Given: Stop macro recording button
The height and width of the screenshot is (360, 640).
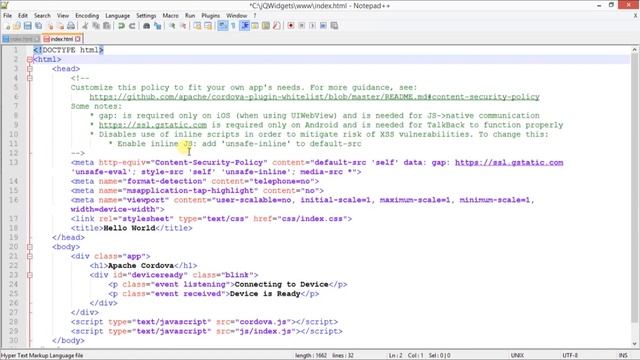Looking at the screenshot, I should 302,26.
